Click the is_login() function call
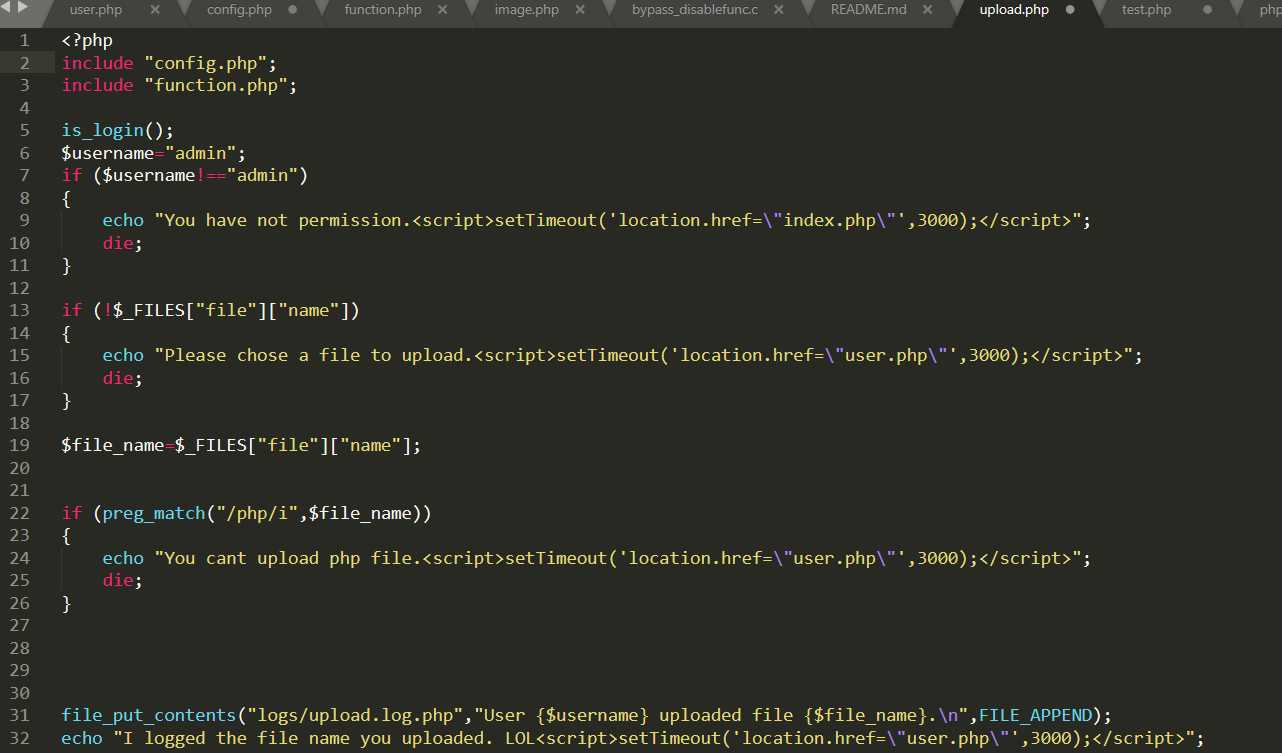Image resolution: width=1282 pixels, height=753 pixels. tap(118, 131)
